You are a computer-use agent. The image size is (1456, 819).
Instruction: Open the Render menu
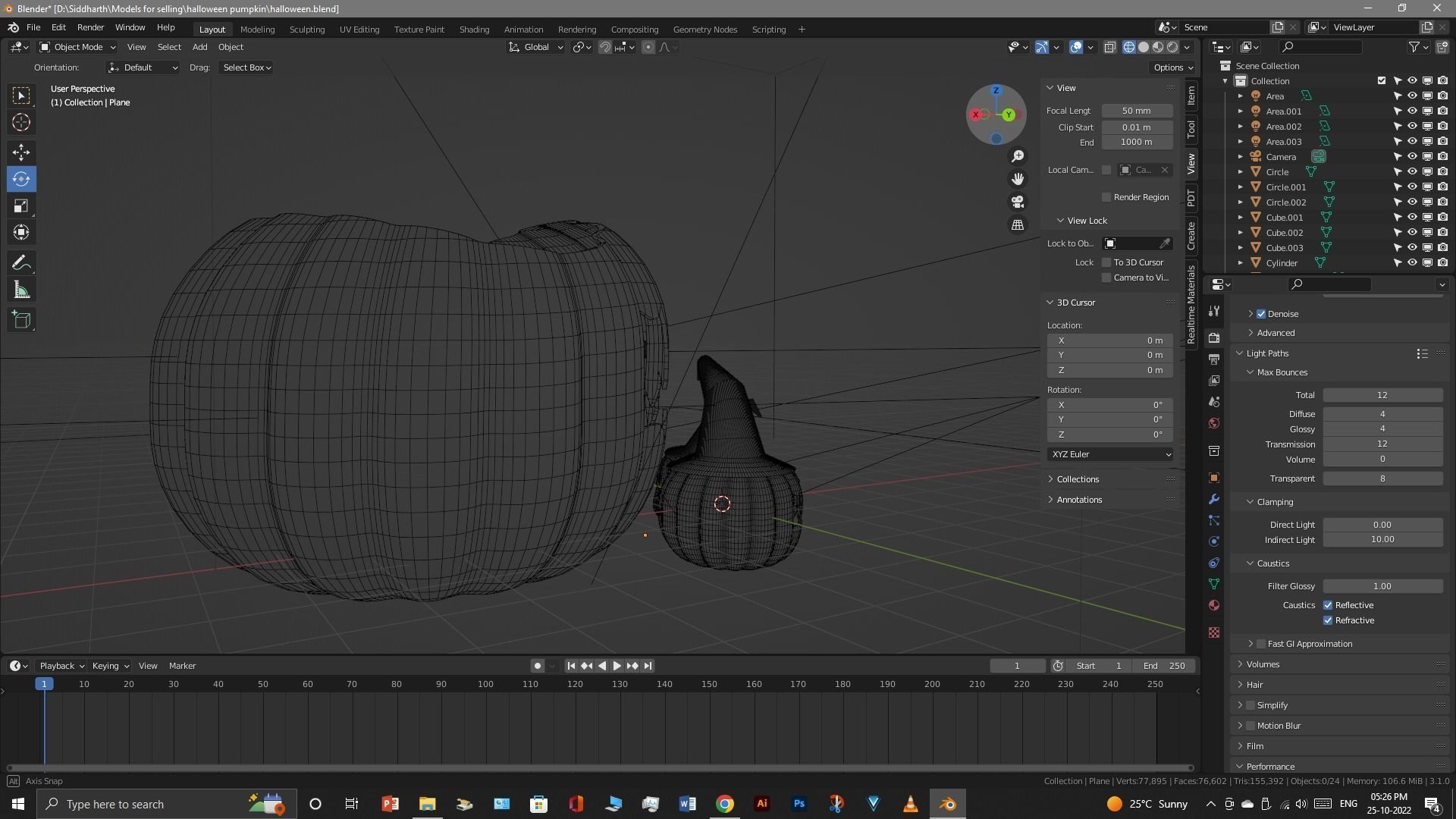[x=90, y=27]
